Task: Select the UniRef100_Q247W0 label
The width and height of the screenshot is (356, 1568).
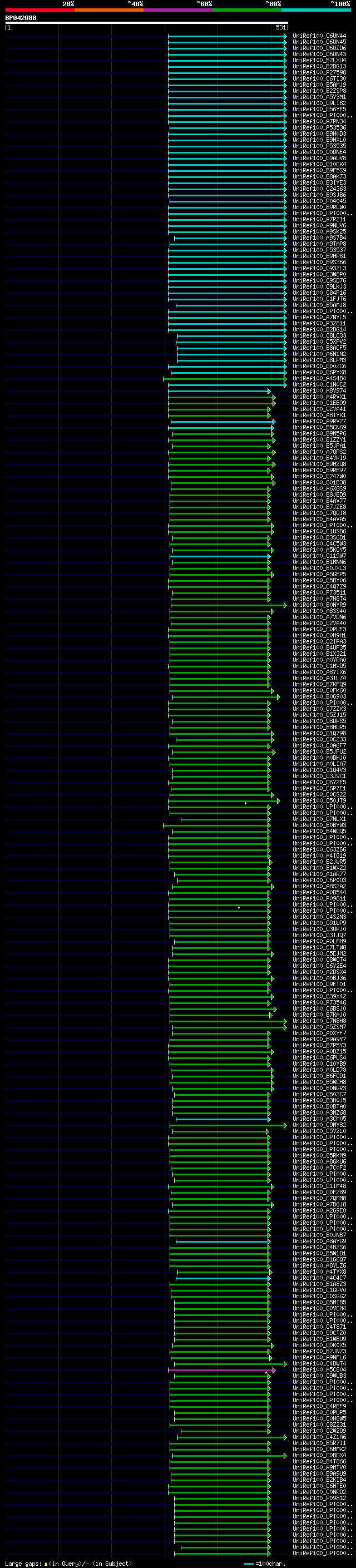Action: tap(319, 477)
